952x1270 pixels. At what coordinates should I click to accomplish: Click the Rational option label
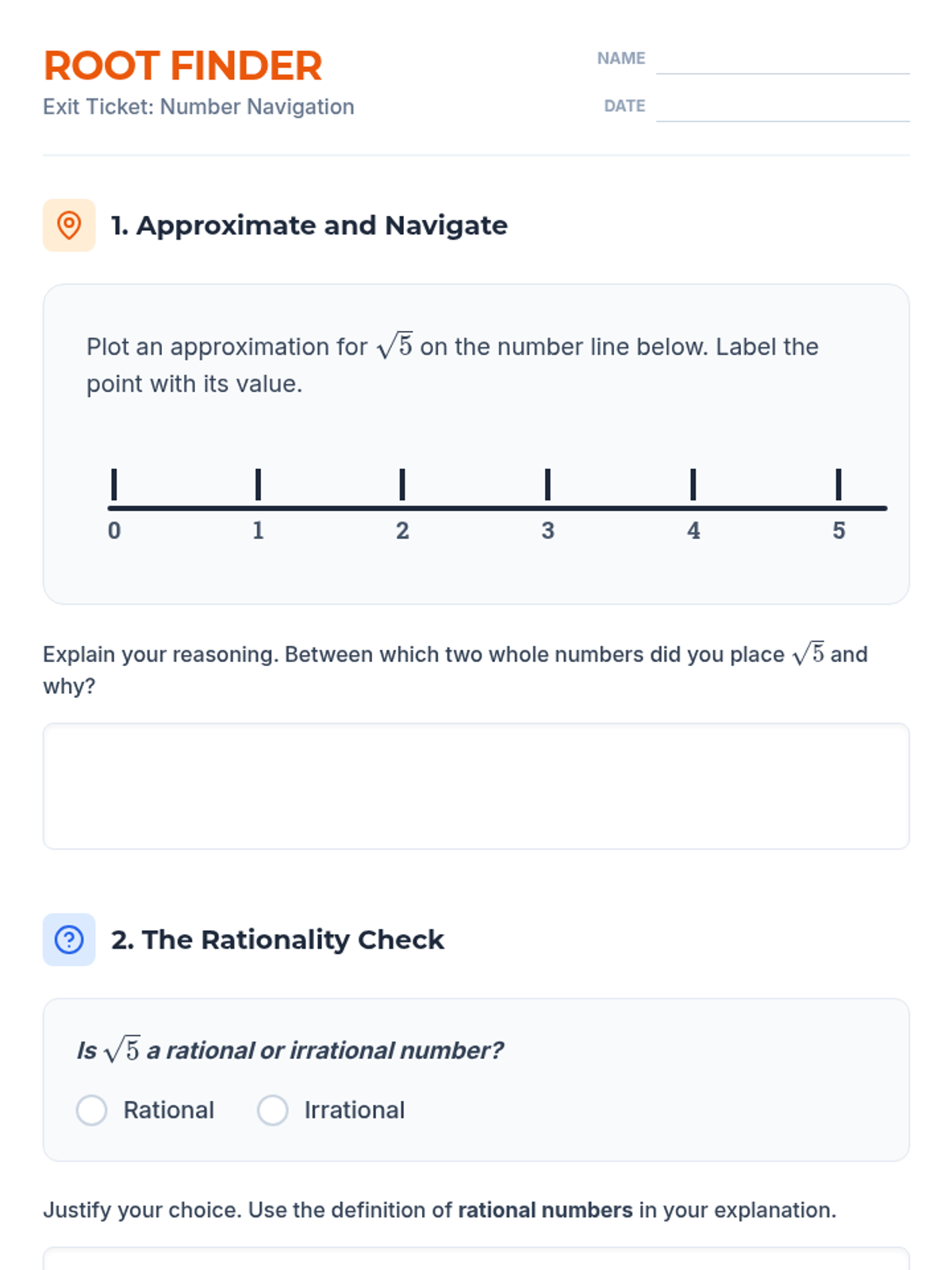[x=169, y=1110]
